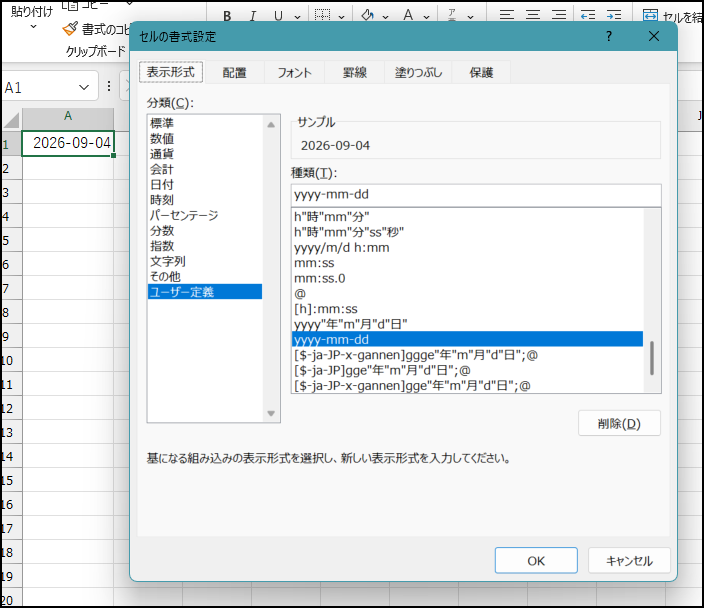Click the 削除(D) delete button

(x=619, y=423)
